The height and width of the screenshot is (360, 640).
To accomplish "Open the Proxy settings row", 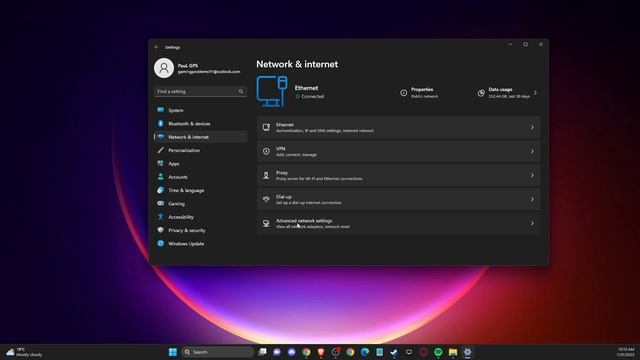I will 398,176.
